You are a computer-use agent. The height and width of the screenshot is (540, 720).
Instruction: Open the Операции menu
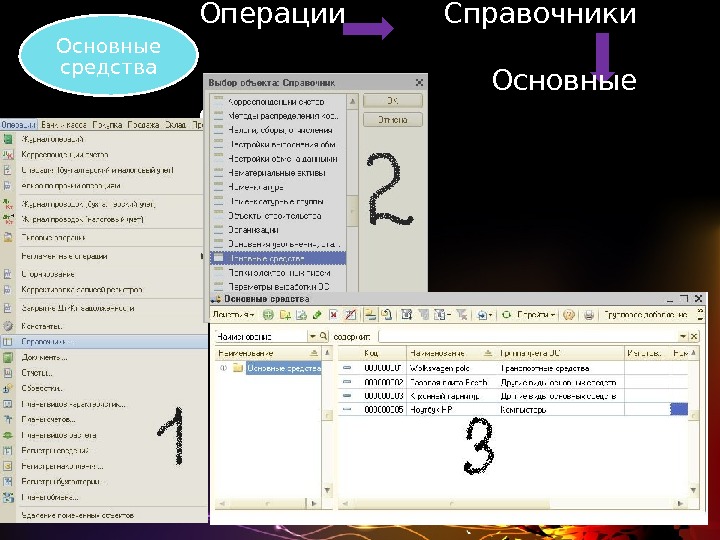(18, 125)
